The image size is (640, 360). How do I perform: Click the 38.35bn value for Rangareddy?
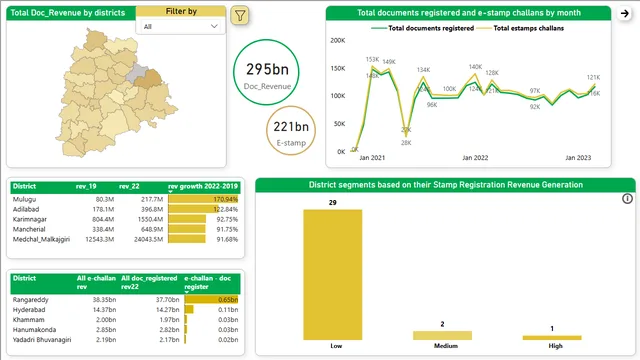coord(104,300)
